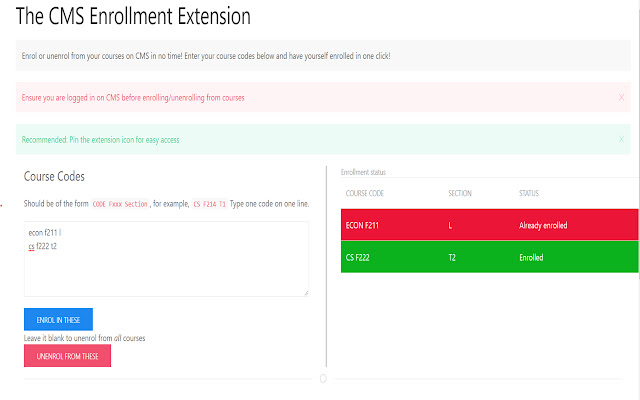640x400 pixels.
Task: Dismiss the red CMS login warning
Action: 621,97
